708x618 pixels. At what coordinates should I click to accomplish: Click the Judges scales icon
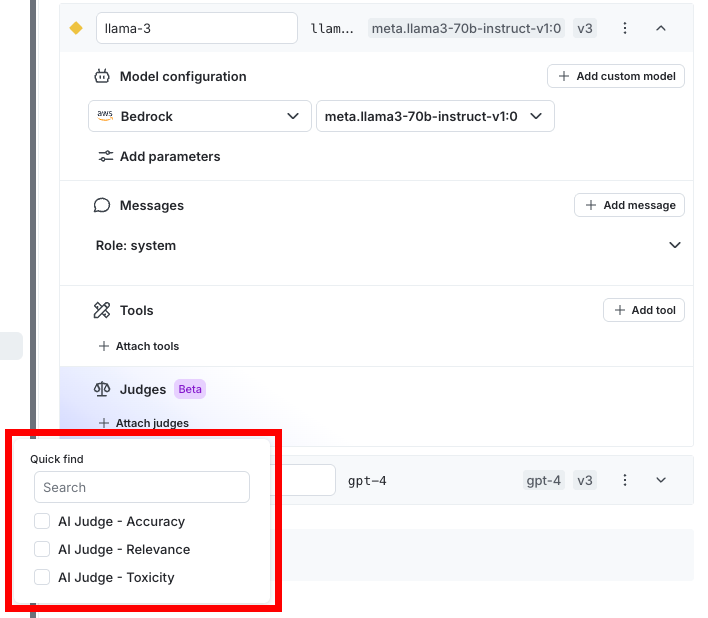(x=102, y=389)
